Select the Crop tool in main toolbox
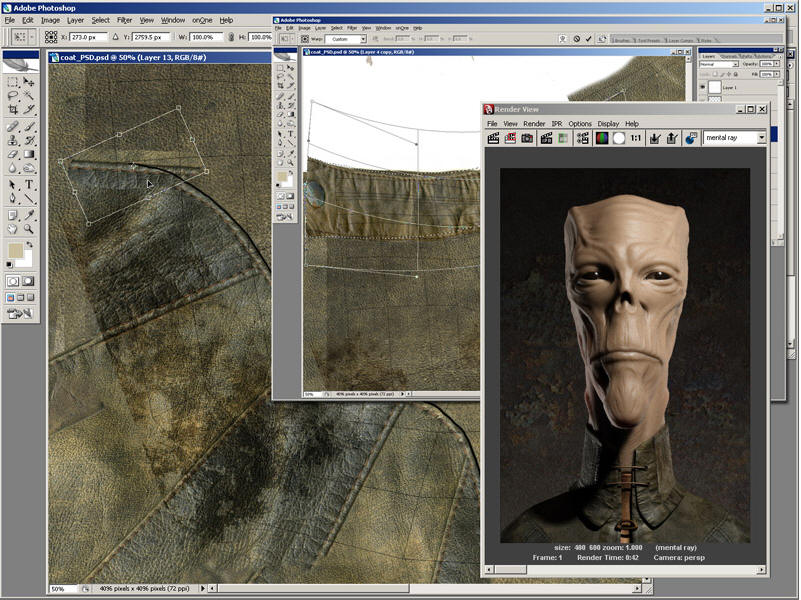Screen dimensions: 801x600 [x=13, y=109]
